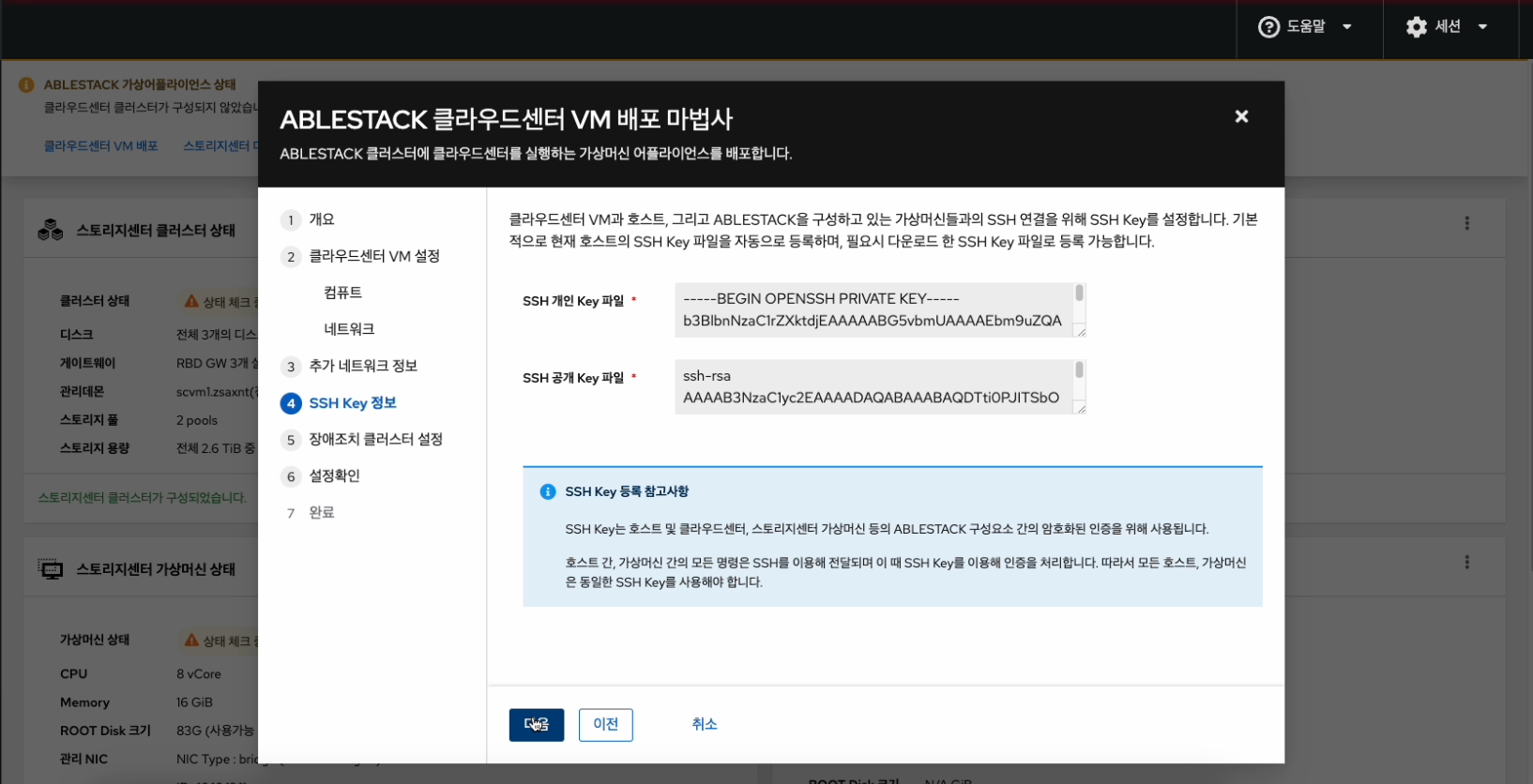Click the wizard title 'ABLESTACK 클라우드센터 VM 배포 마법사'
The height and width of the screenshot is (784, 1533).
pos(507,120)
